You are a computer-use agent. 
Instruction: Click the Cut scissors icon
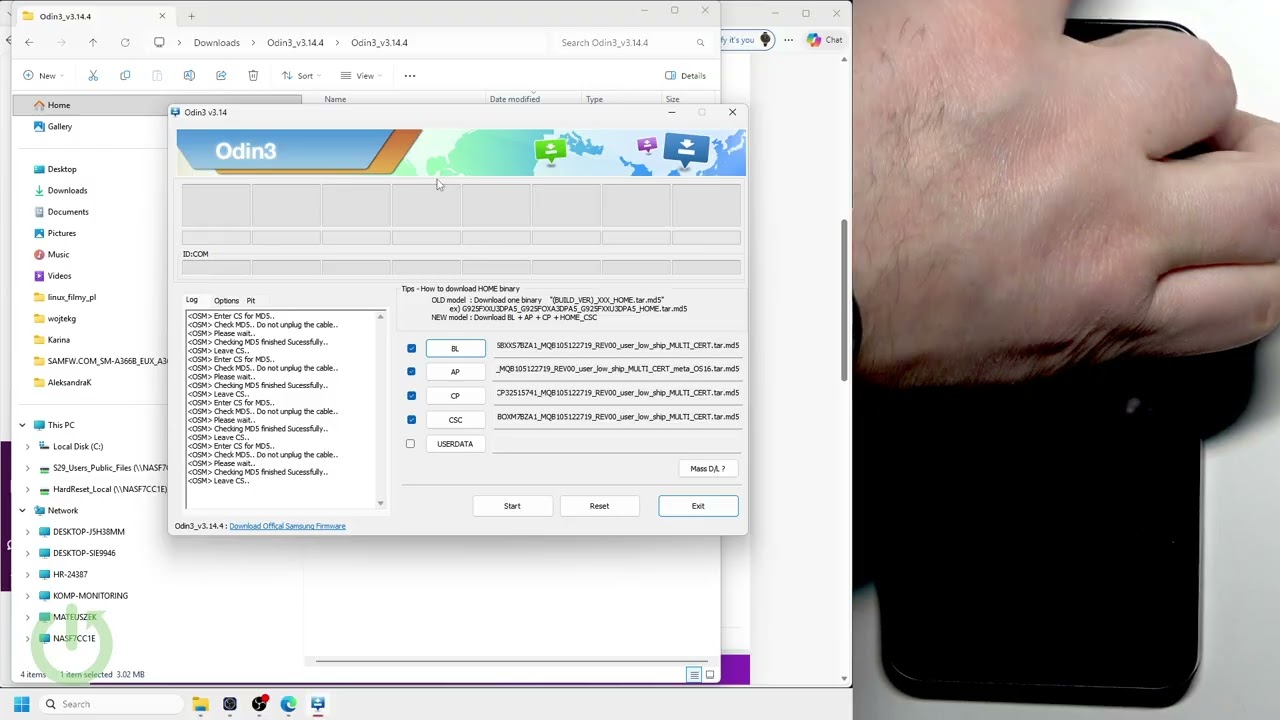(93, 76)
